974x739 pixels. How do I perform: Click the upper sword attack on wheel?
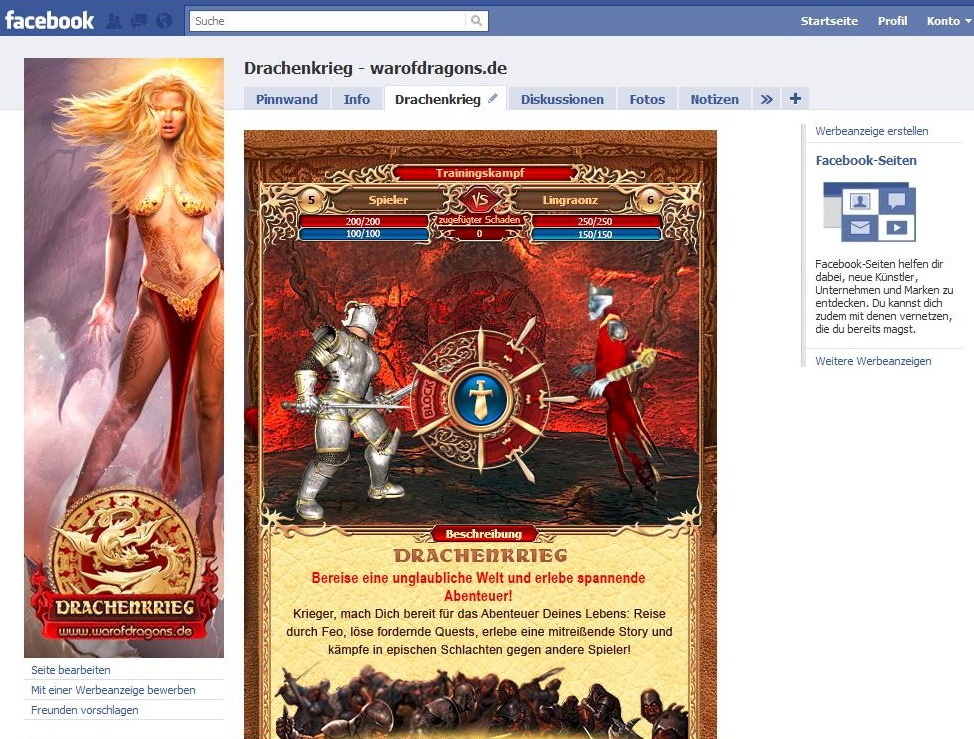pos(521,340)
